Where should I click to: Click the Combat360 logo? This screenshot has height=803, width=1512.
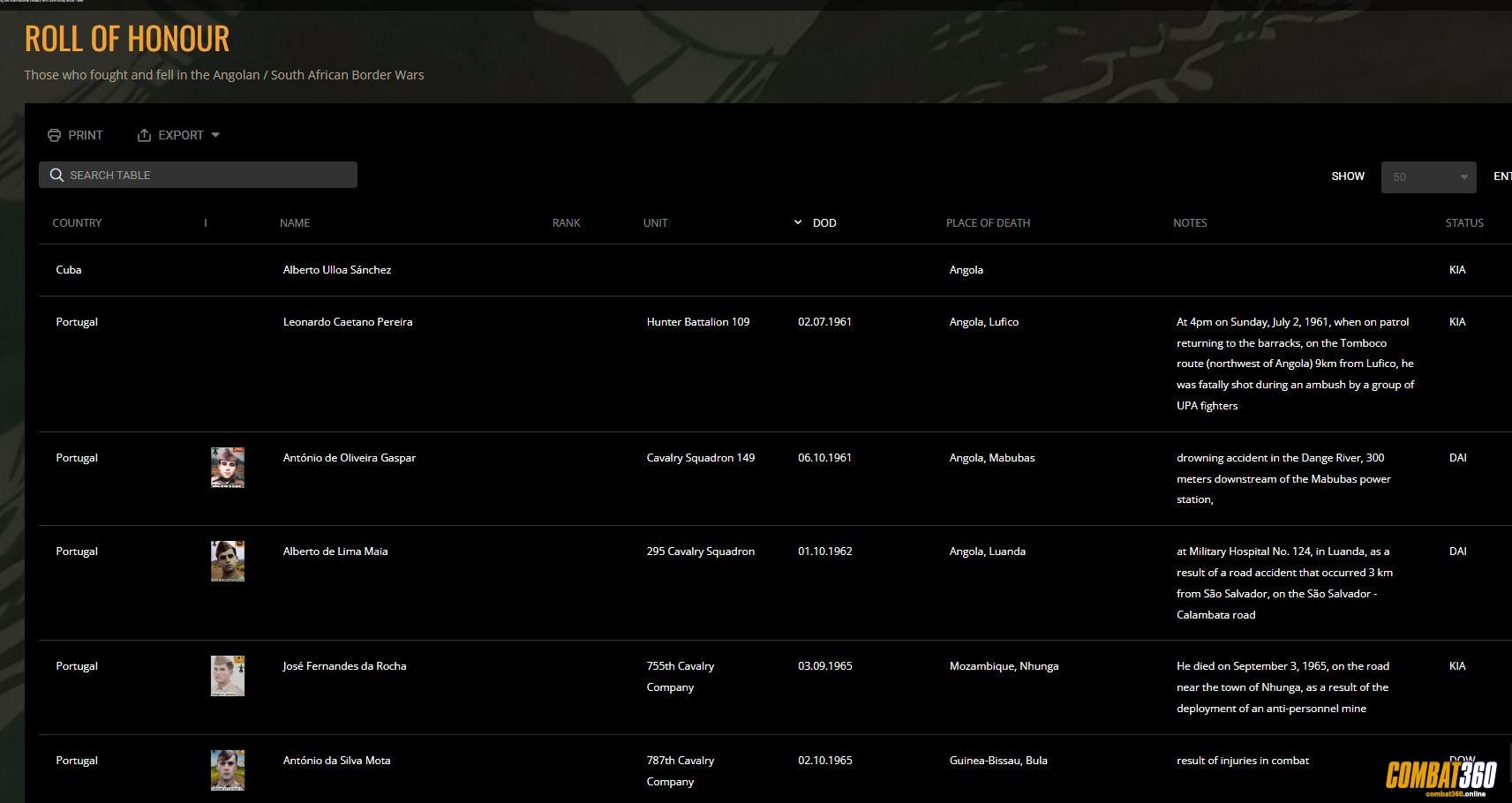[x=1441, y=777]
